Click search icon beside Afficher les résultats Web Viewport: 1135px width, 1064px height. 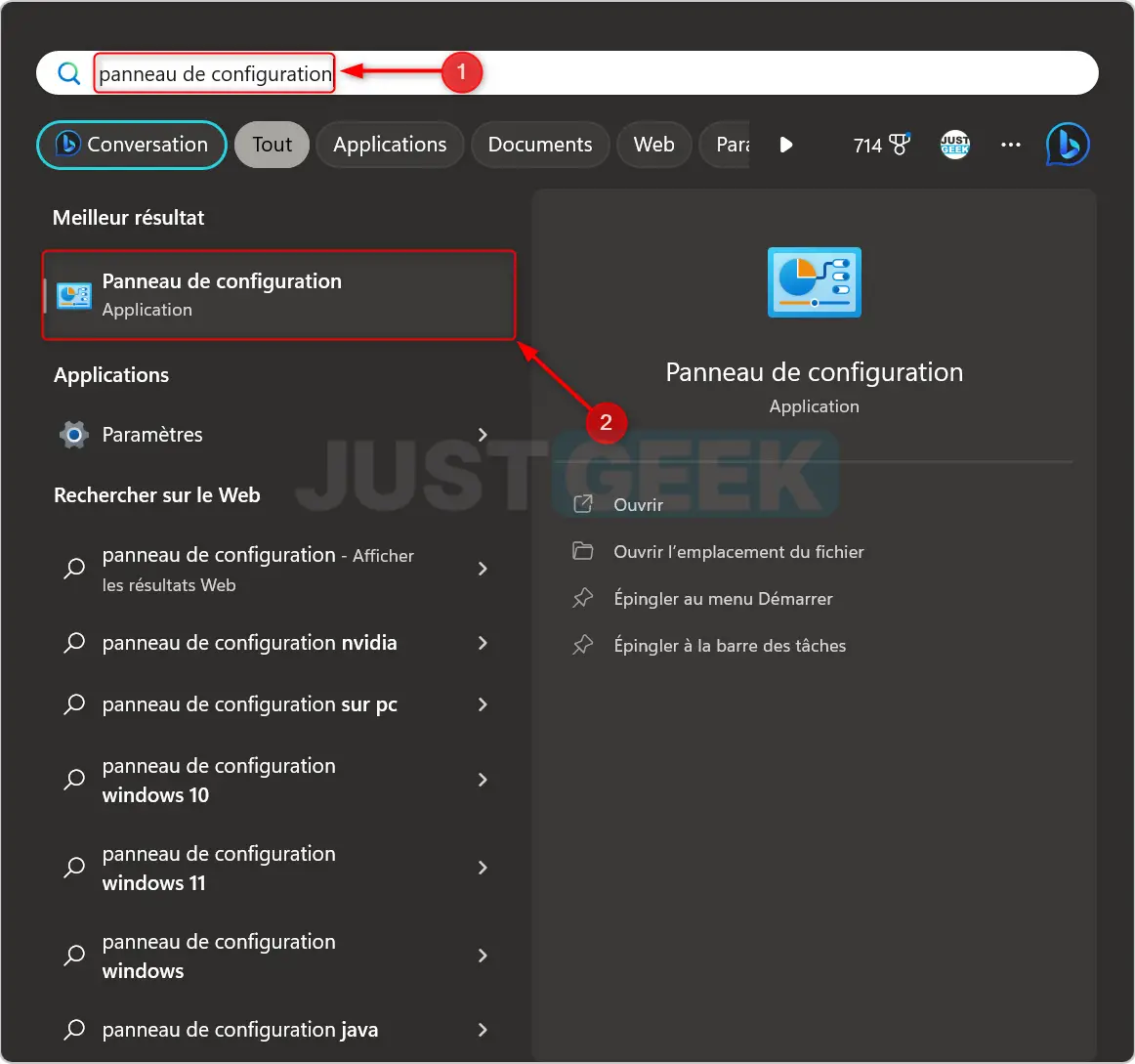point(74,570)
